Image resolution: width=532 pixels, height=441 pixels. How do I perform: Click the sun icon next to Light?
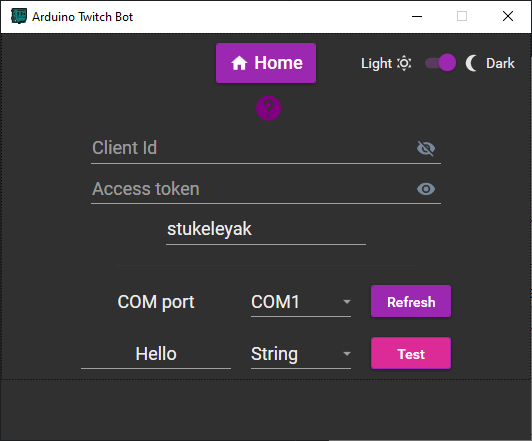pos(404,63)
